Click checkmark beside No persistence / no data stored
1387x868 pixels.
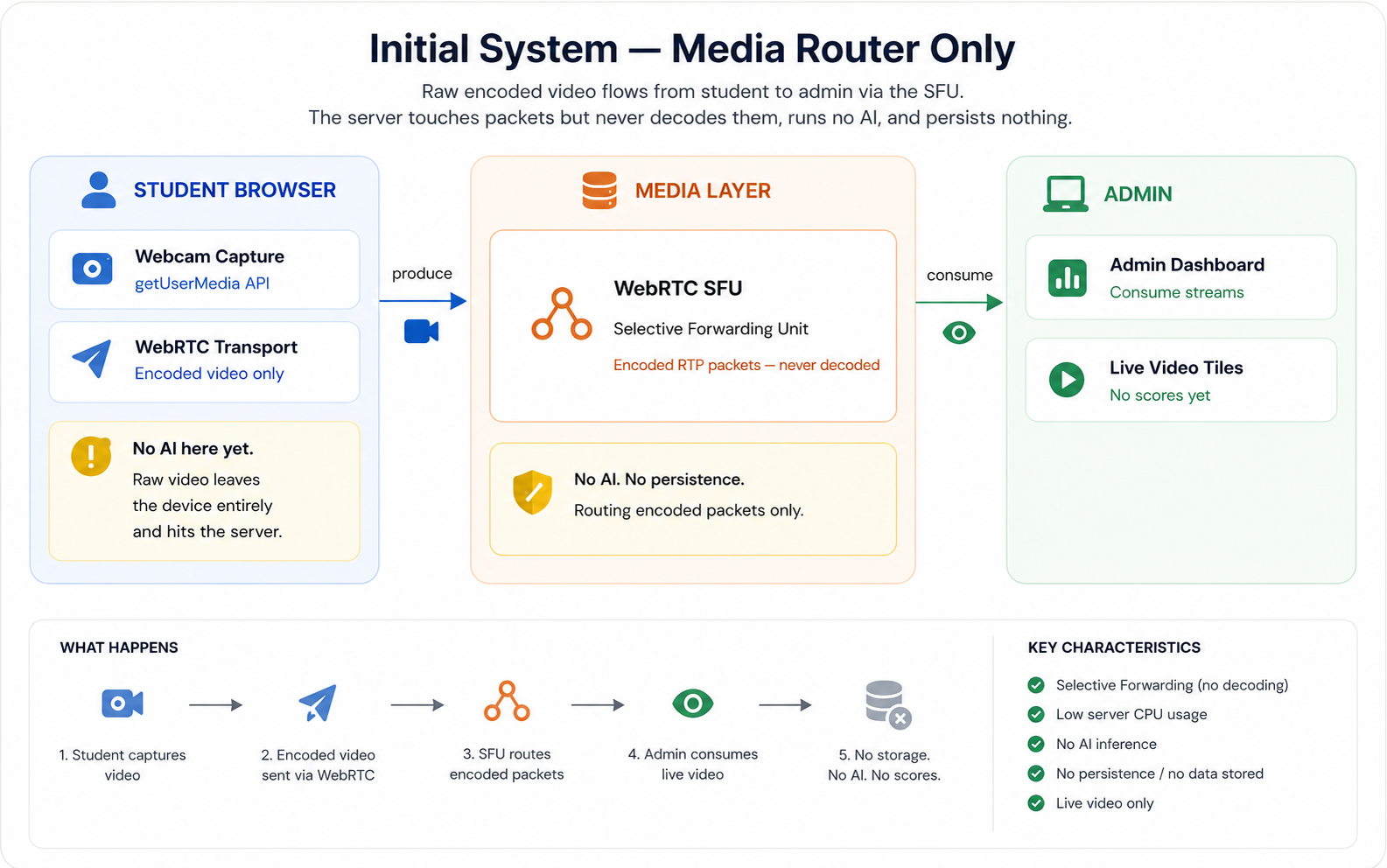point(1036,773)
